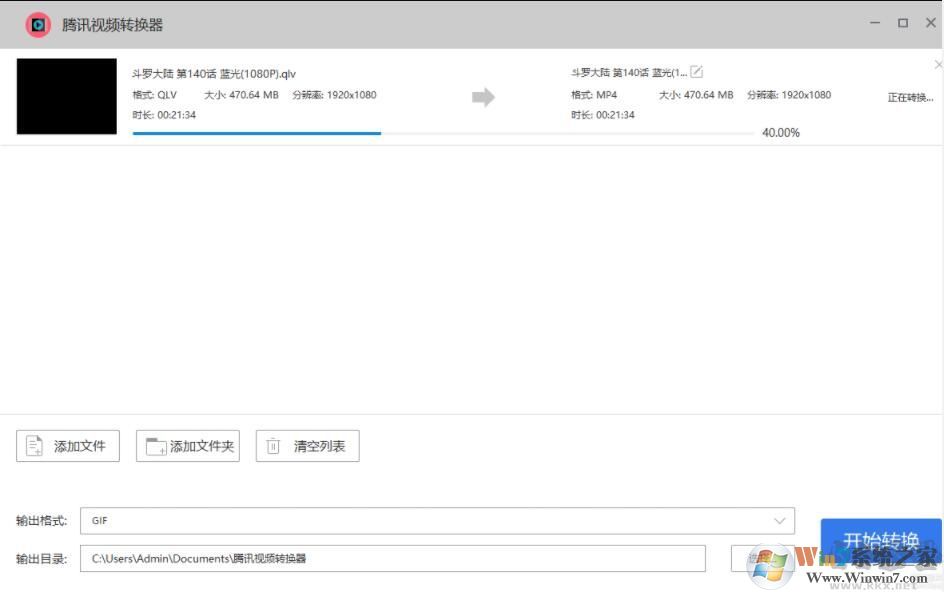
Task: Click the 开始转换 blue button
Action: click(x=881, y=540)
